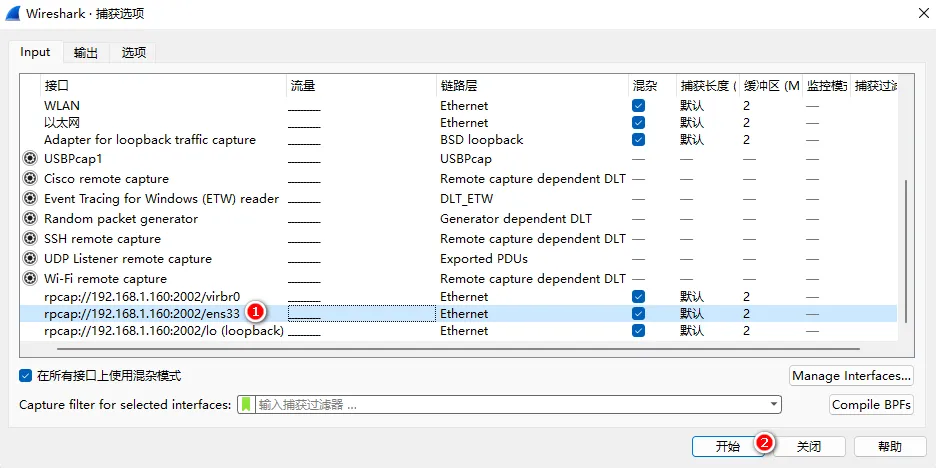Click the 流量 column header
Image resolution: width=936 pixels, height=468 pixels.
[x=361, y=86]
